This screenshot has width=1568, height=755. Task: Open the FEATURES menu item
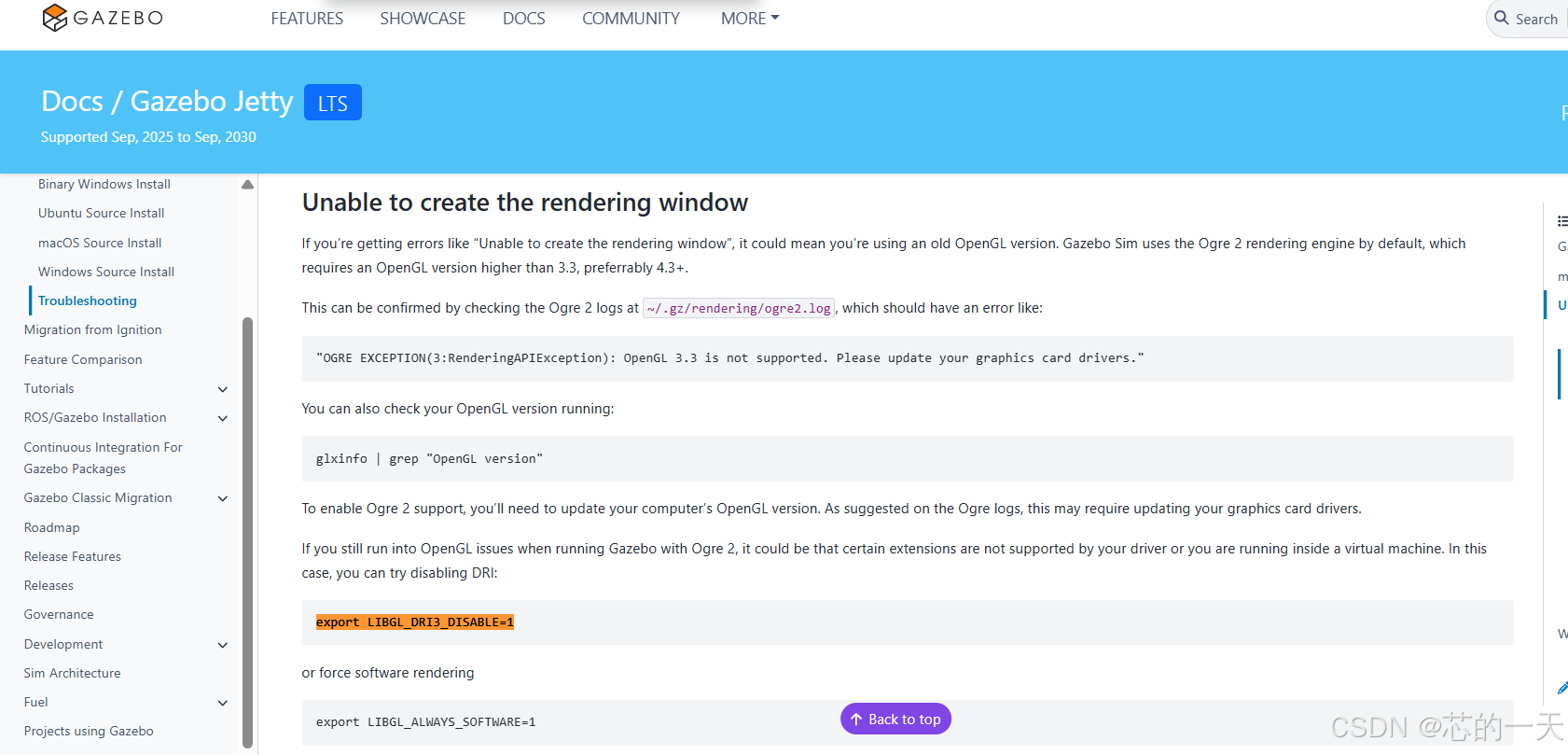(307, 19)
